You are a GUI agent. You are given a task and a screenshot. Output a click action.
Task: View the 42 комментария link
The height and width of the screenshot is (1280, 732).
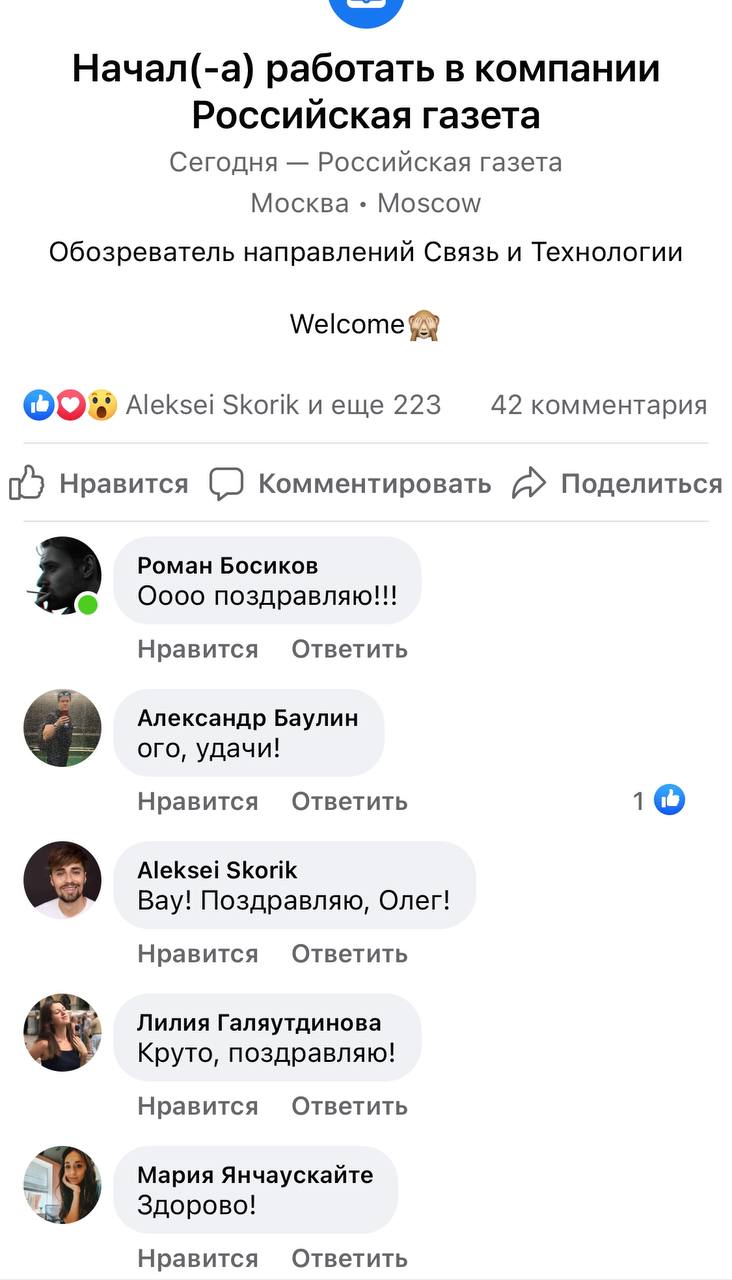click(599, 405)
